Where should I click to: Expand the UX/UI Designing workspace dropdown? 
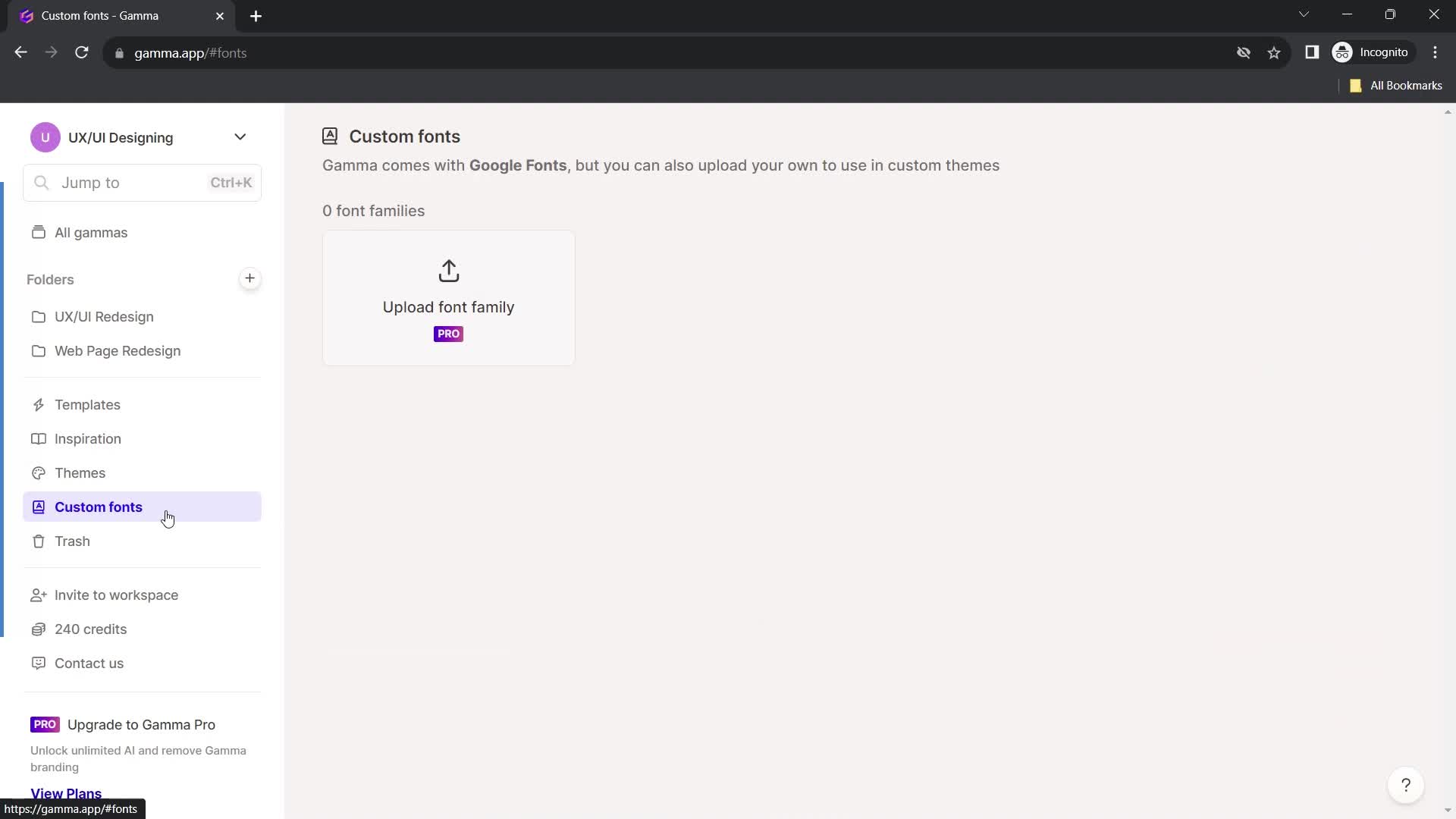240,138
